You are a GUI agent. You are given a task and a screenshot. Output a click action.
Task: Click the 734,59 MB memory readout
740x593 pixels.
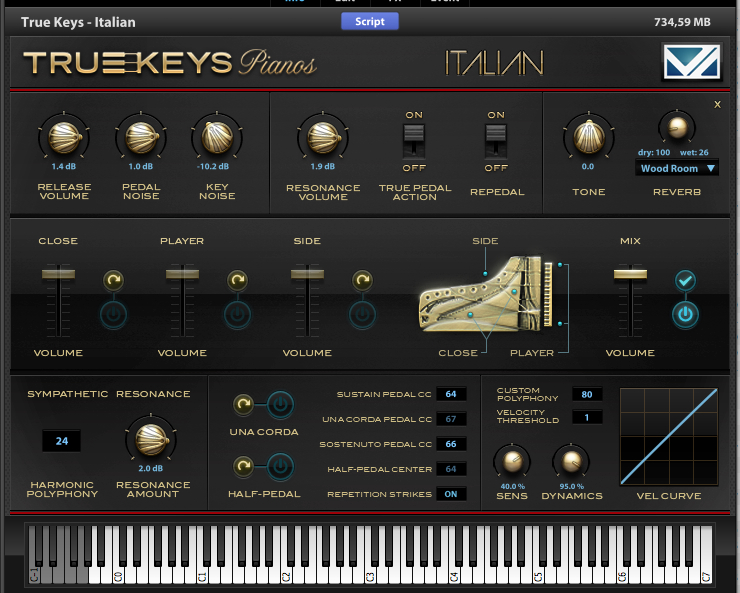[x=682, y=22]
